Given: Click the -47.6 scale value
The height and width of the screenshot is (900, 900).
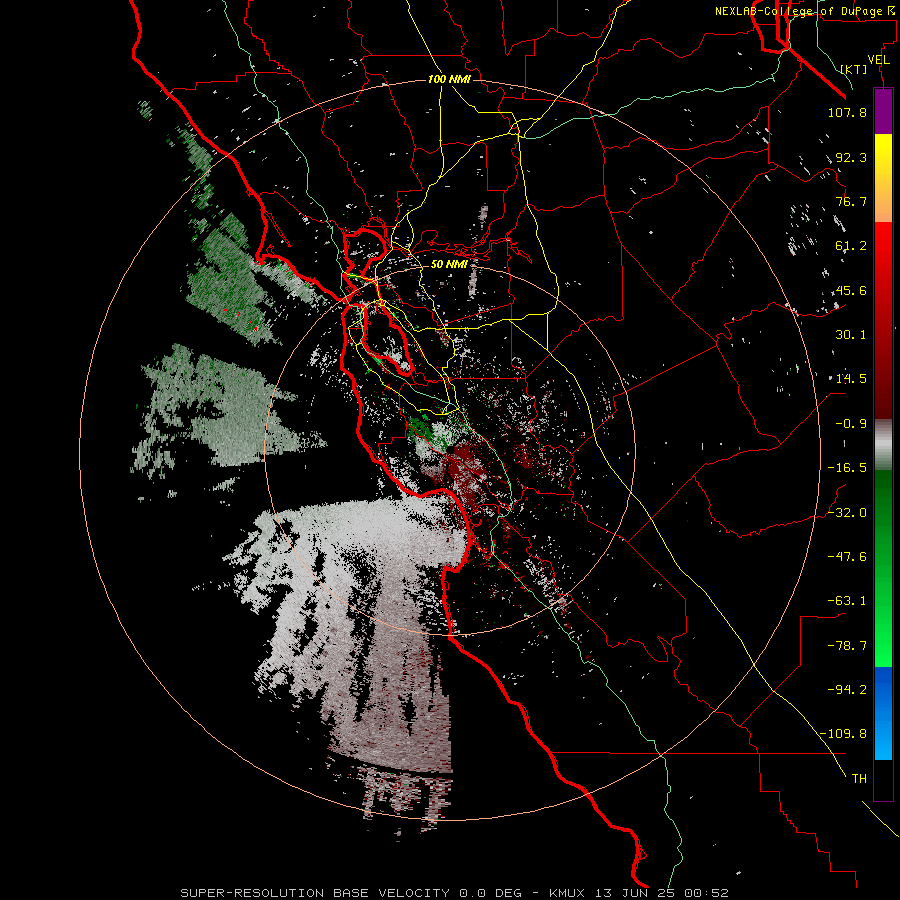Looking at the screenshot, I should (847, 557).
